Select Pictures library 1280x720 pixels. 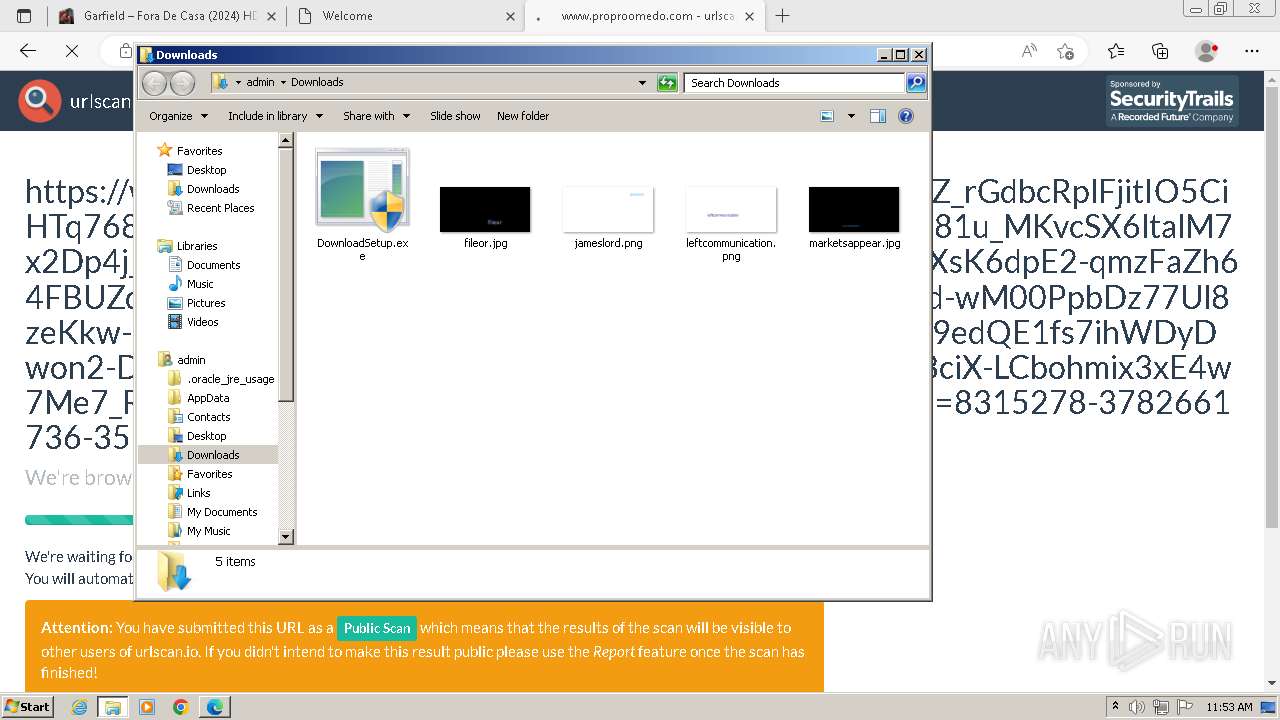206,303
